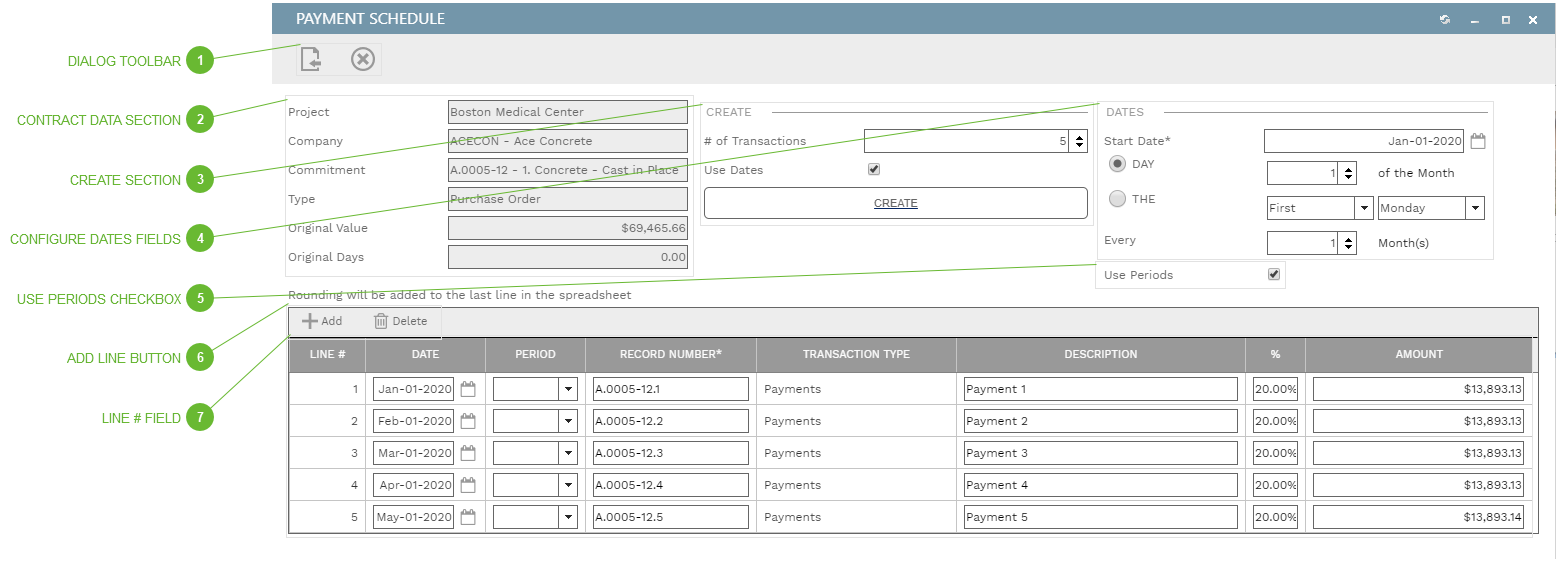The image size is (1559, 562).
Task: Toggle the Use Periods checkbox
Action: 1274,274
